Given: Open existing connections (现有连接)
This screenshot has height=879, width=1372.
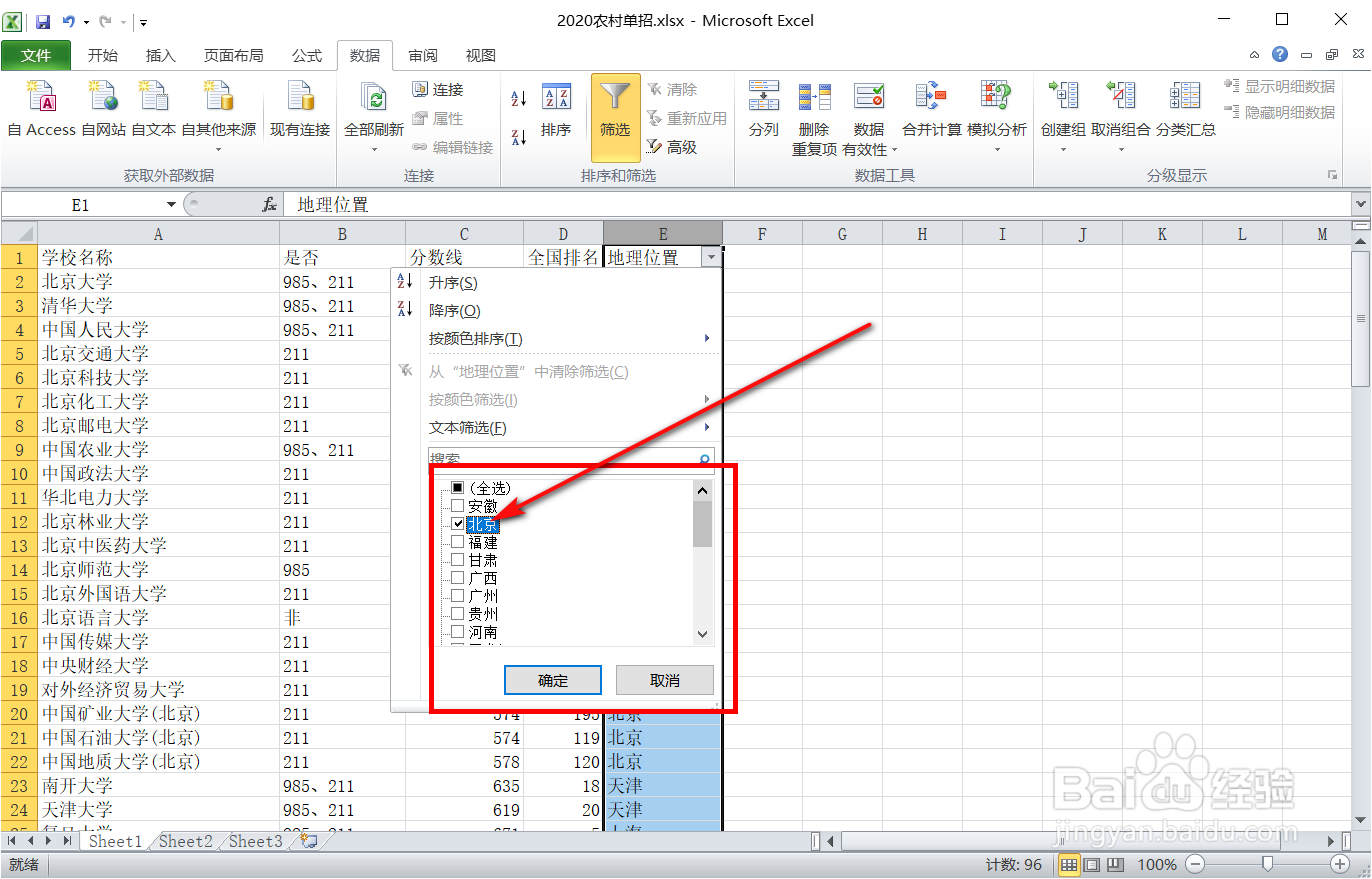Looking at the screenshot, I should (300, 109).
